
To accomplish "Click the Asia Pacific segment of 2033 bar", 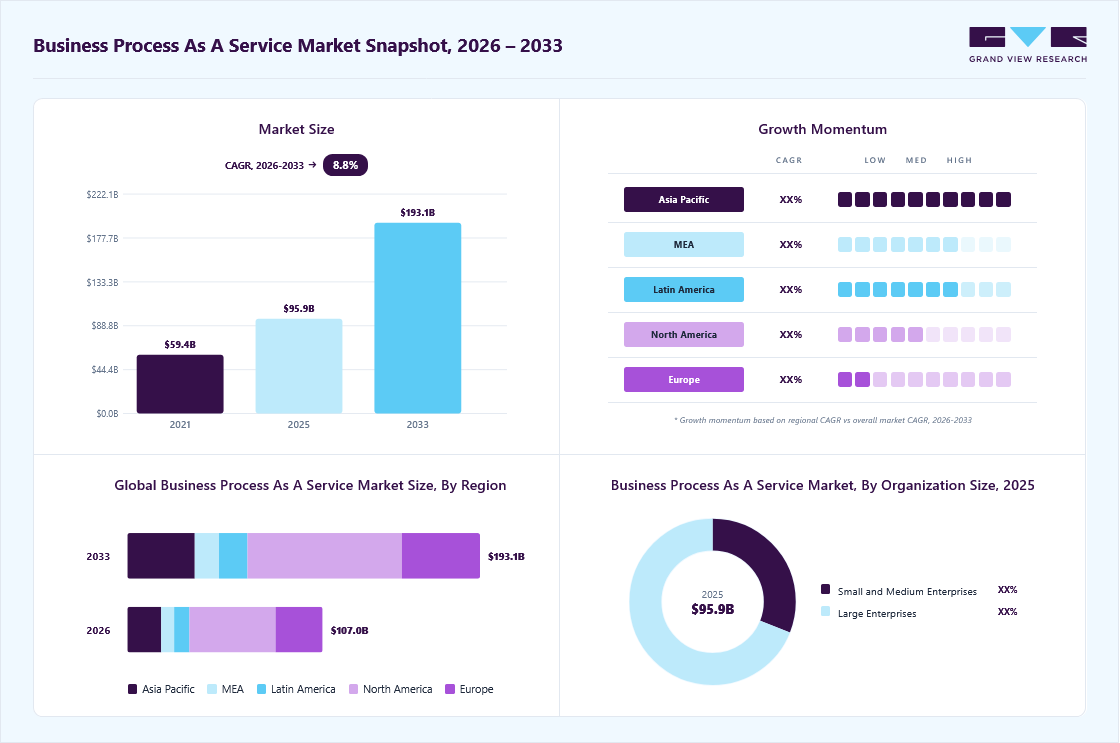I will pyautogui.click(x=161, y=556).
